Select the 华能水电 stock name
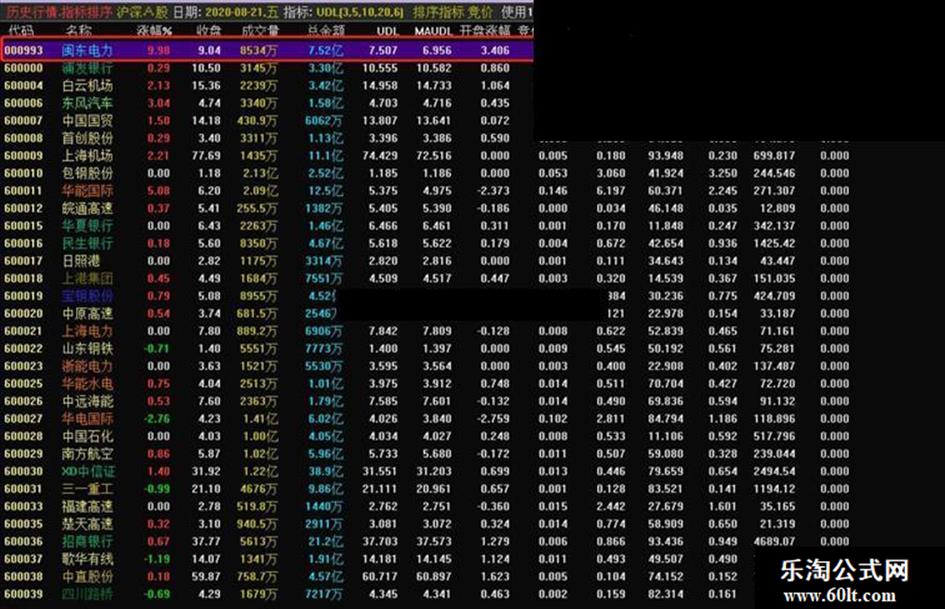 click(87, 383)
